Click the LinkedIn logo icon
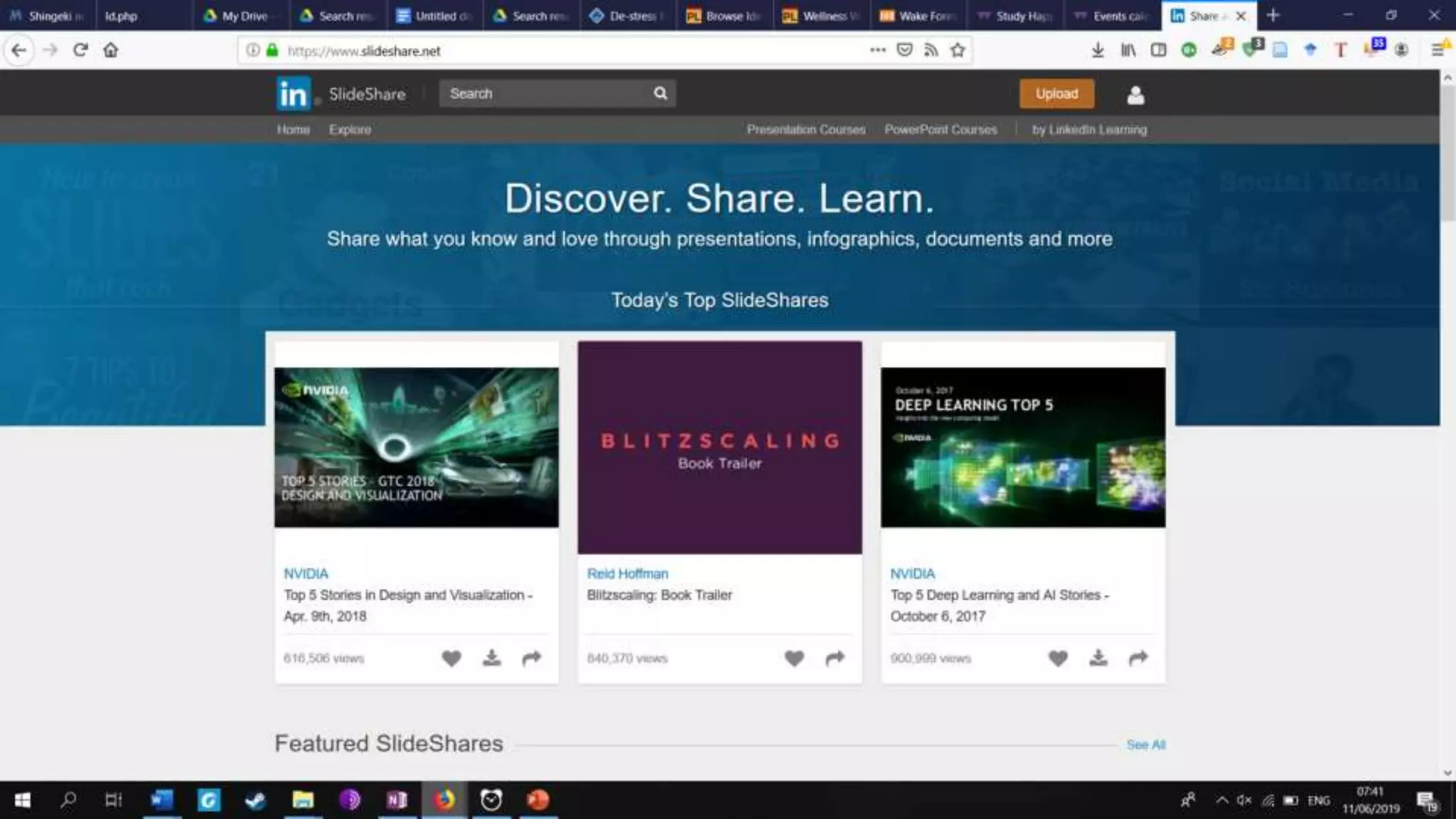 pos(293,94)
